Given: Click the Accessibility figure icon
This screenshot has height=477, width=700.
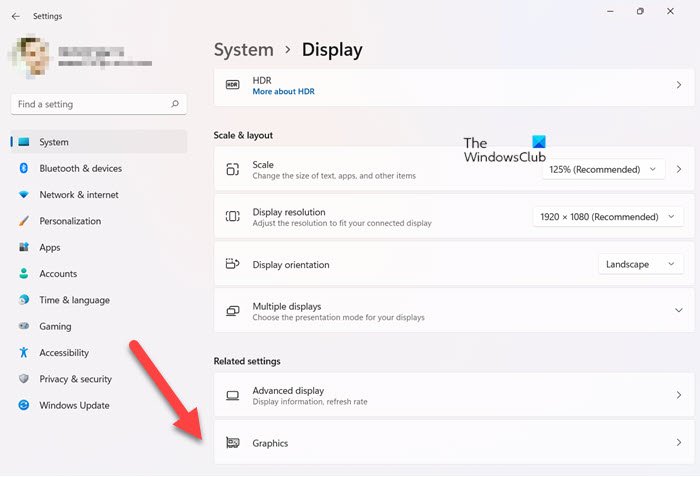Looking at the screenshot, I should point(24,352).
